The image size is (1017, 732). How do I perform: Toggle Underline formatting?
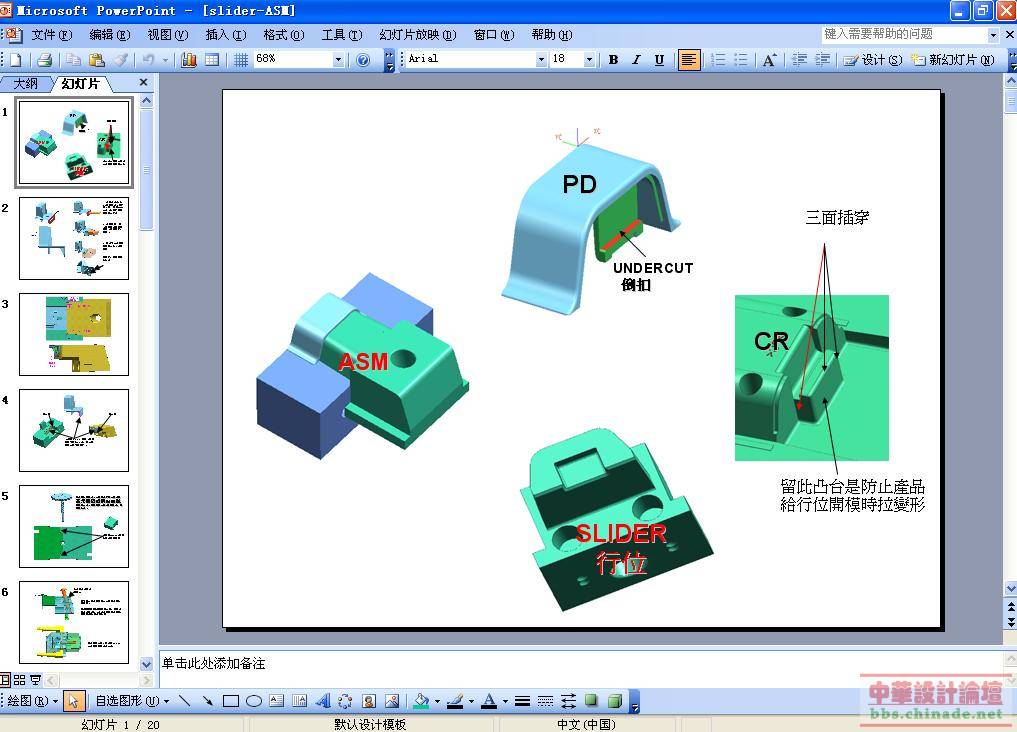[659, 60]
